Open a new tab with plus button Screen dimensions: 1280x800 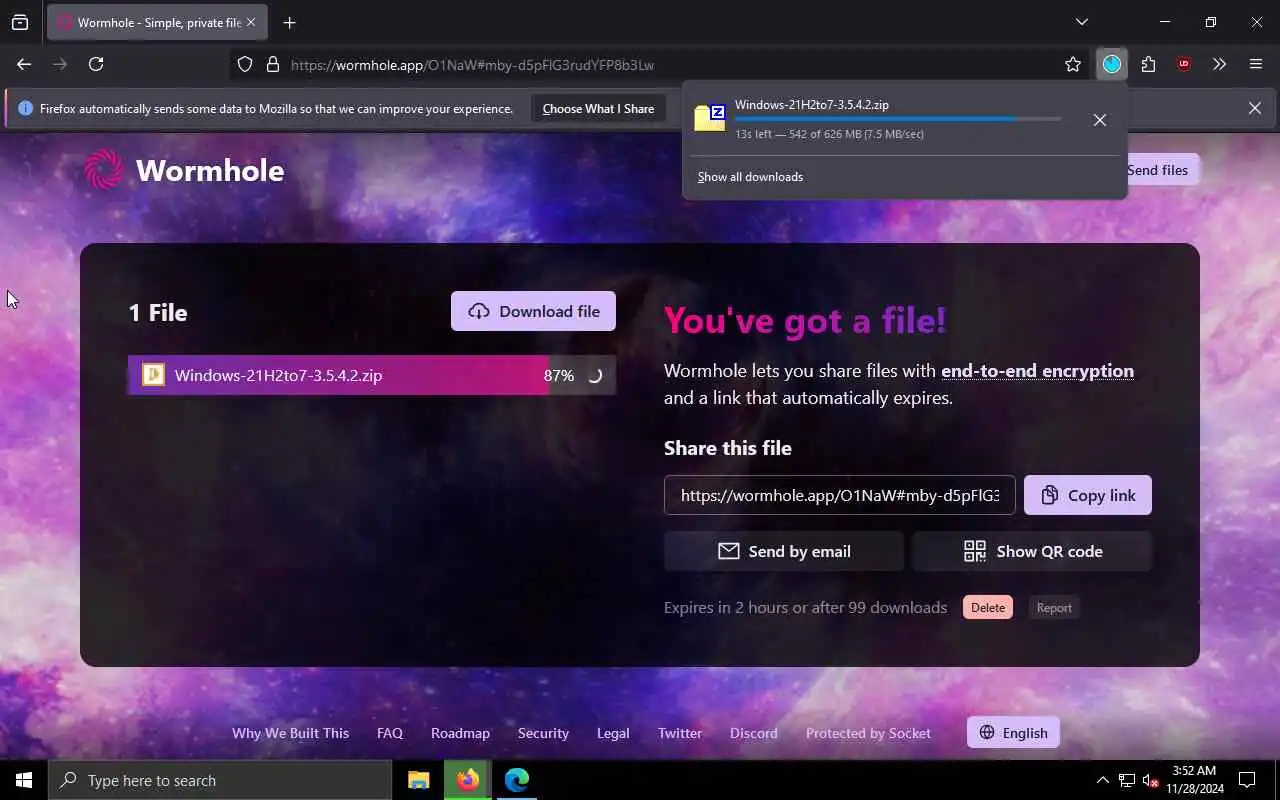pos(289,22)
